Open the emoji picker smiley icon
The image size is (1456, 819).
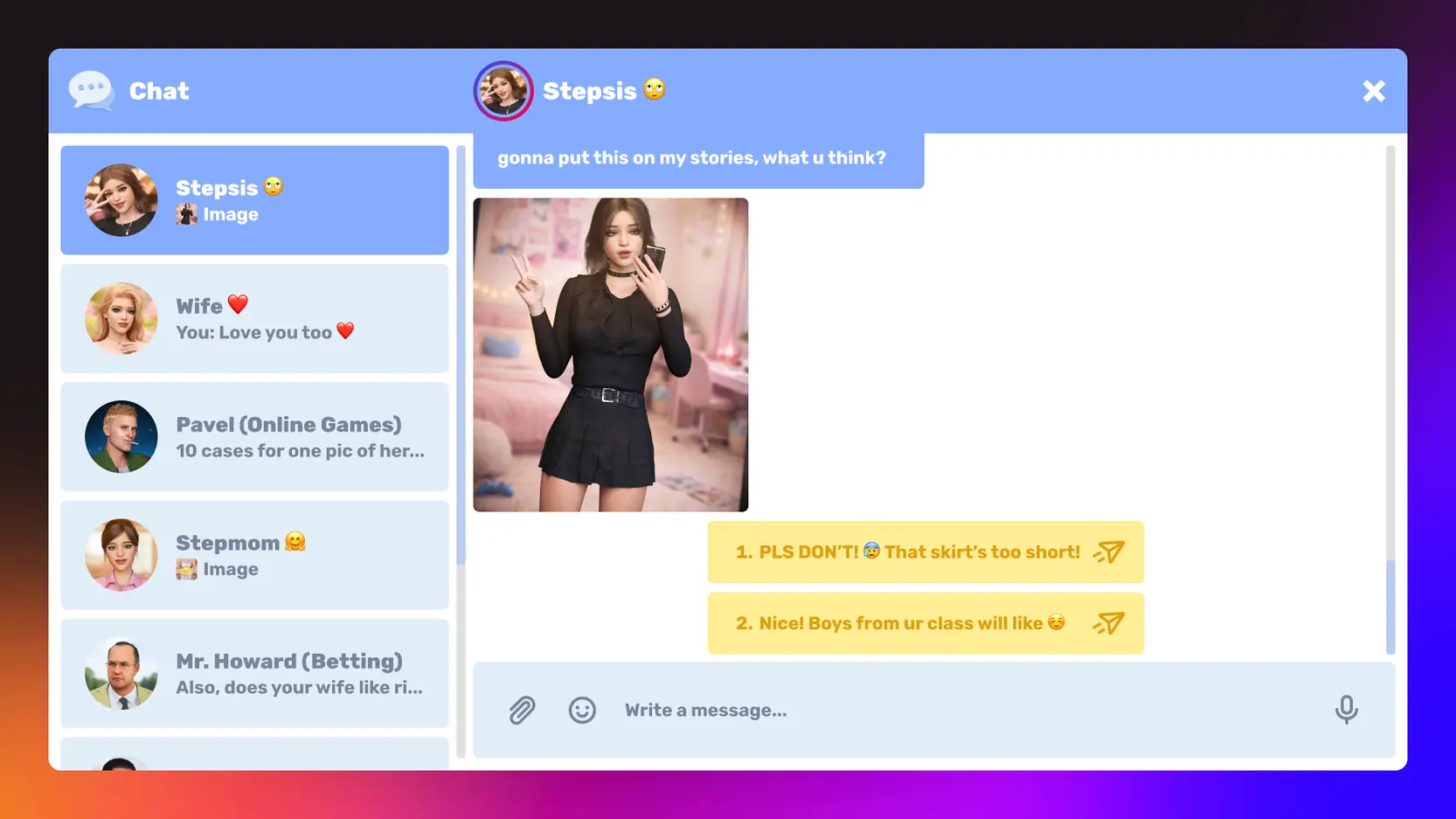(x=582, y=710)
